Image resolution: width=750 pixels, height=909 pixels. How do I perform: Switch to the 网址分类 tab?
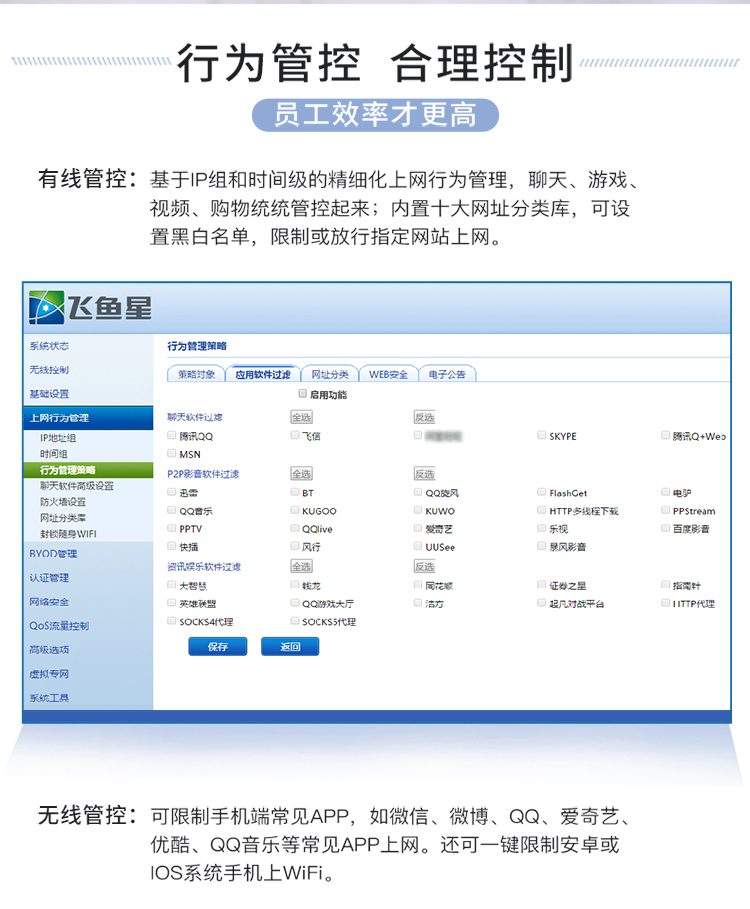[330, 374]
